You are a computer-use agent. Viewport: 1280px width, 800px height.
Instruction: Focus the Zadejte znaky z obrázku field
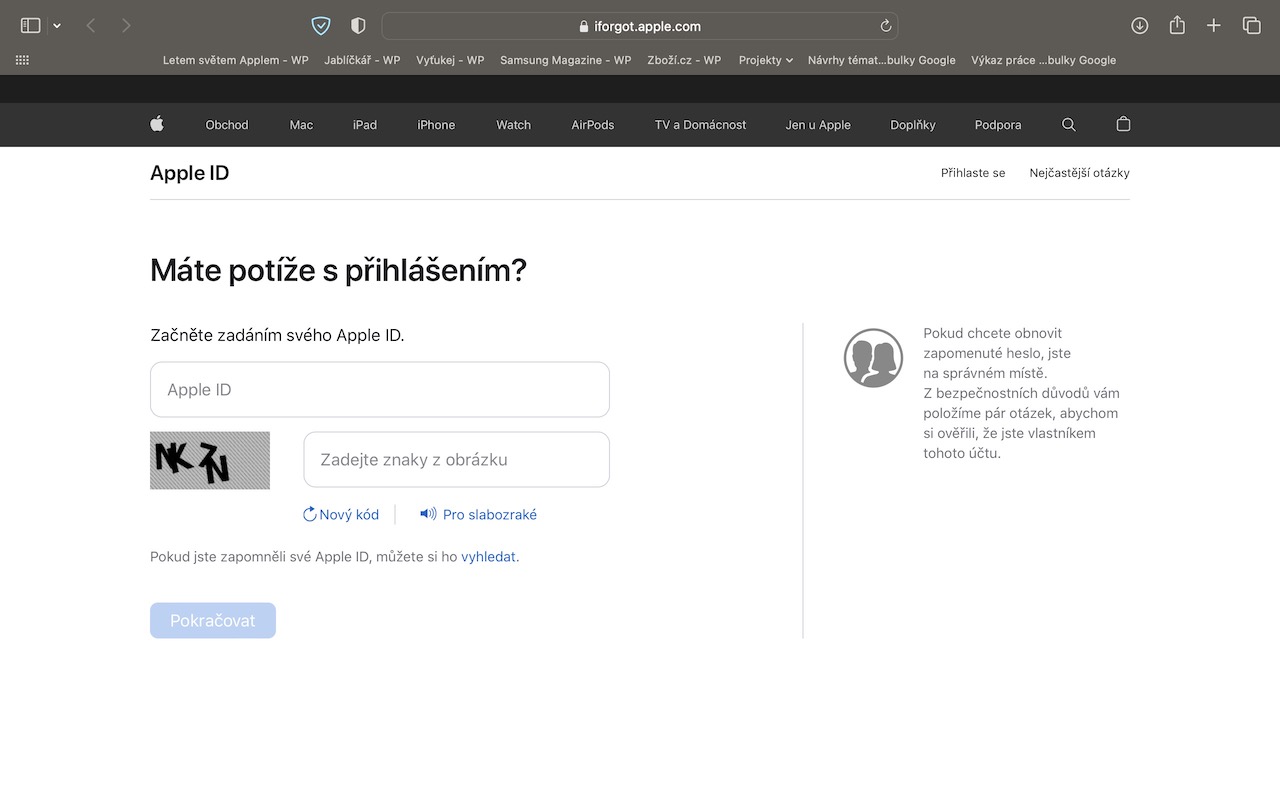pyautogui.click(x=457, y=460)
